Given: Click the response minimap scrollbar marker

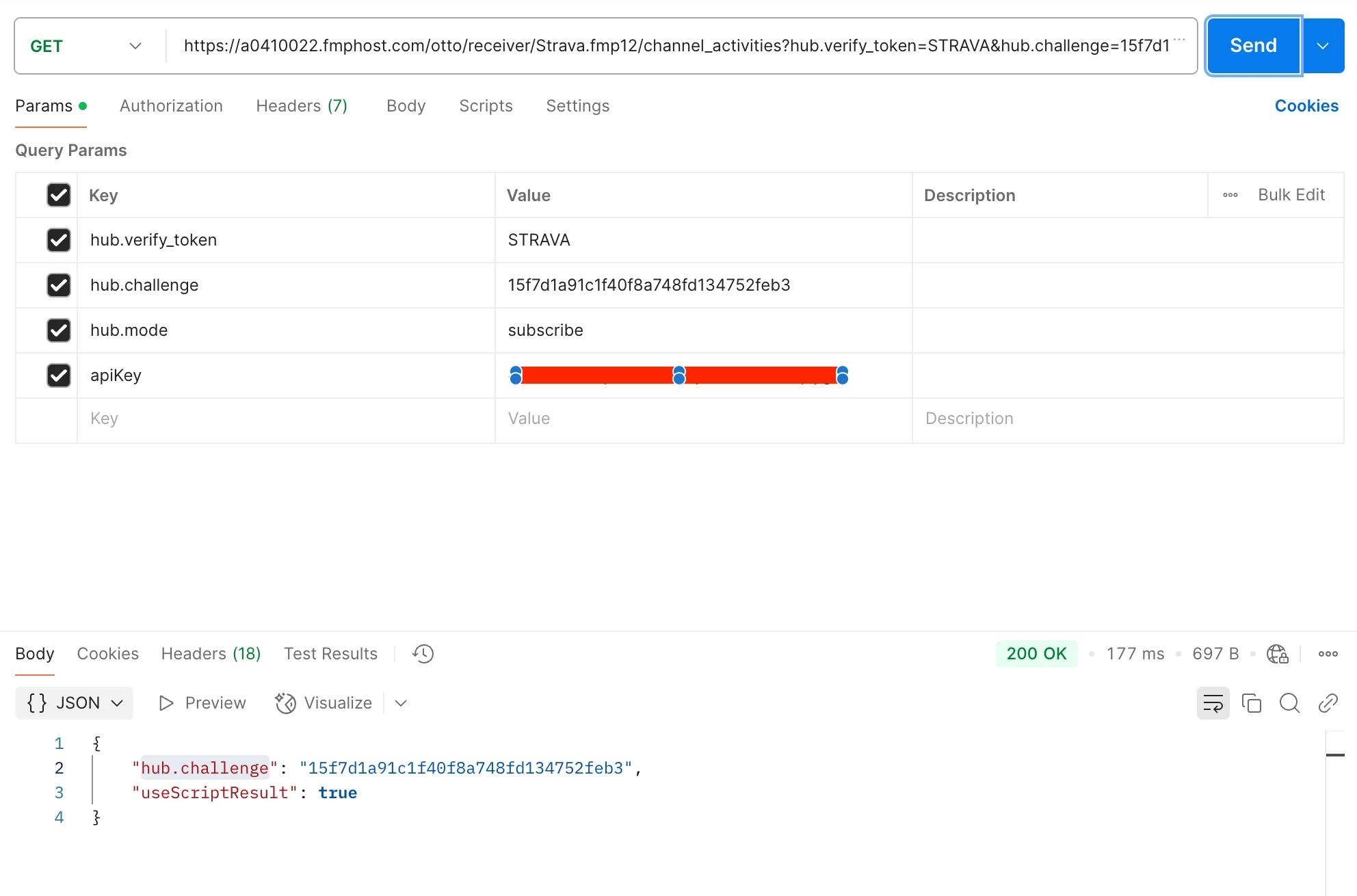Looking at the screenshot, I should point(1335,755).
